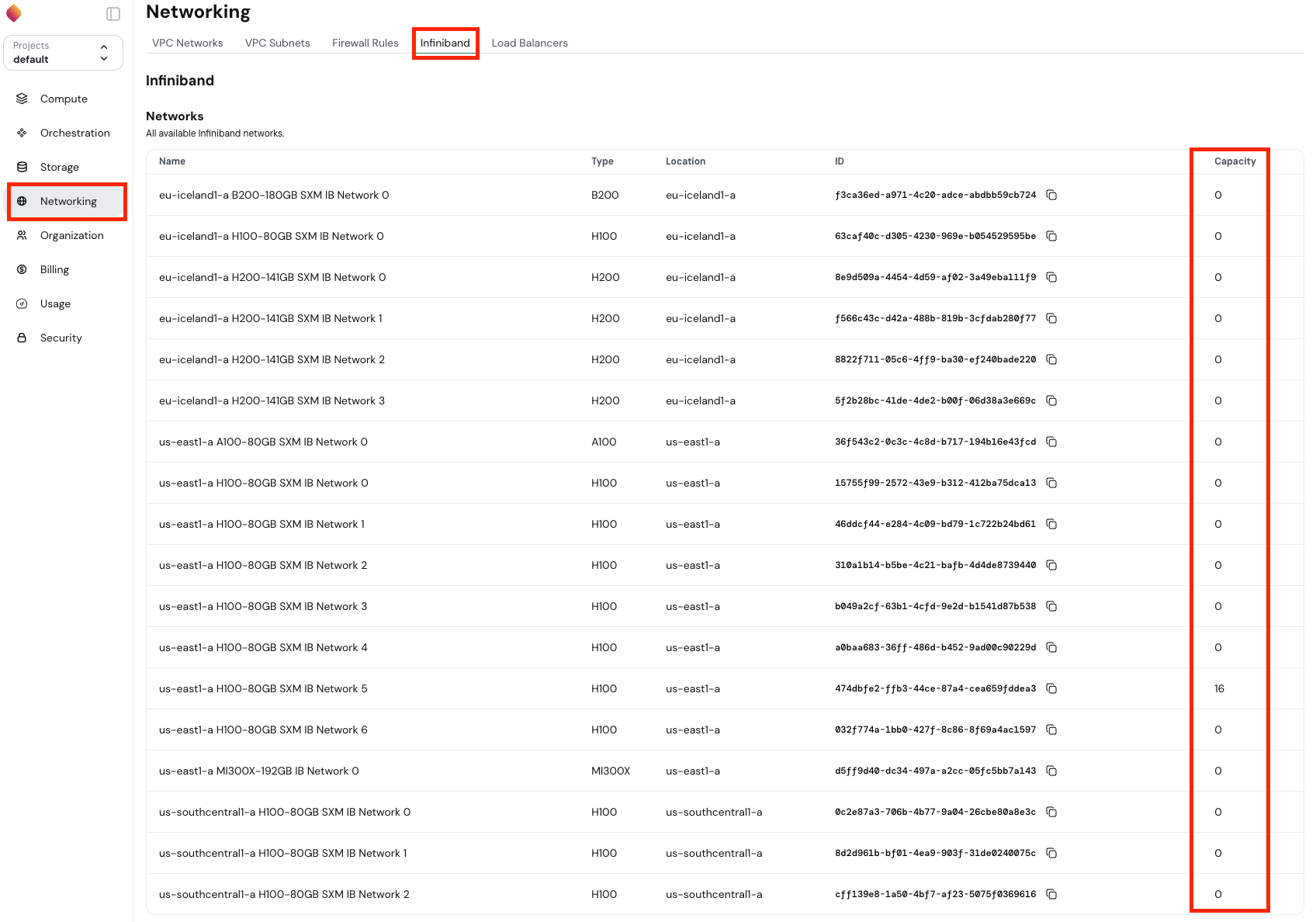Click the ID column header
Screen dimensions: 1316x922
tap(840, 161)
